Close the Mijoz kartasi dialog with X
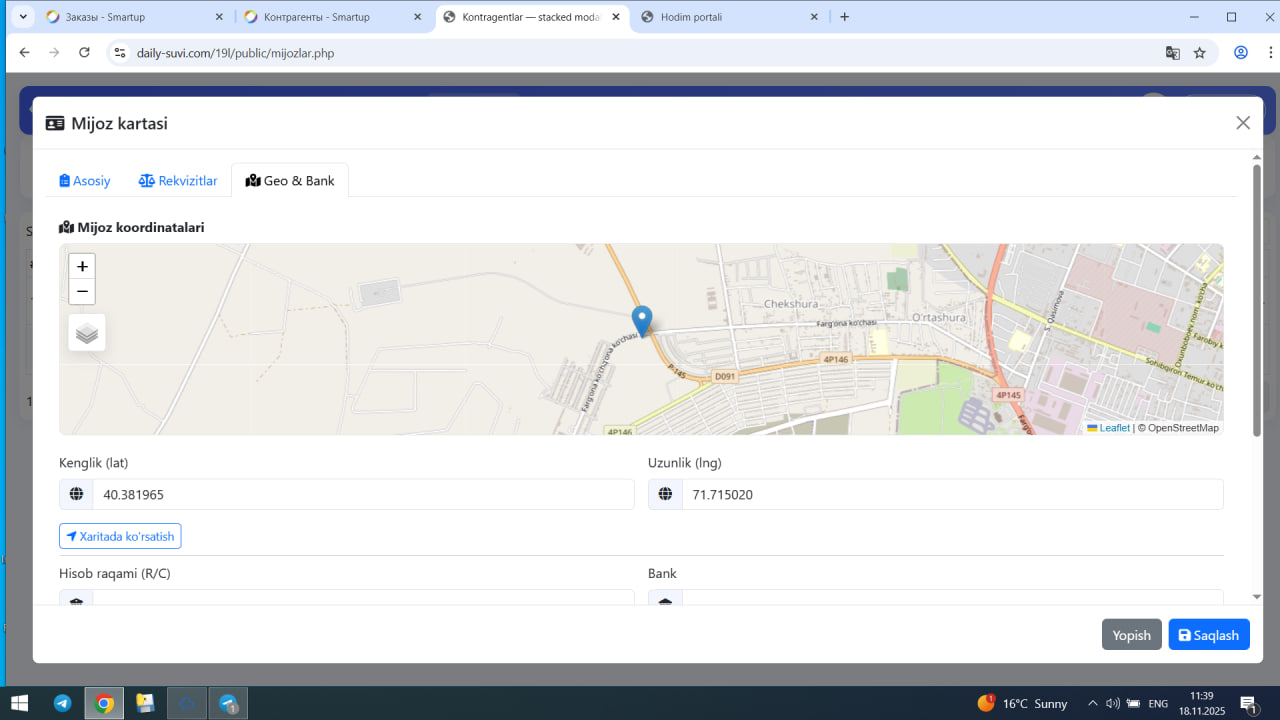Viewport: 1280px width, 720px height. tap(1243, 123)
